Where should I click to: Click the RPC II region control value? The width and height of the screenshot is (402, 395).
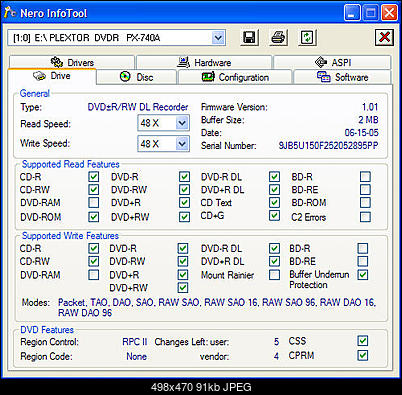tap(135, 342)
